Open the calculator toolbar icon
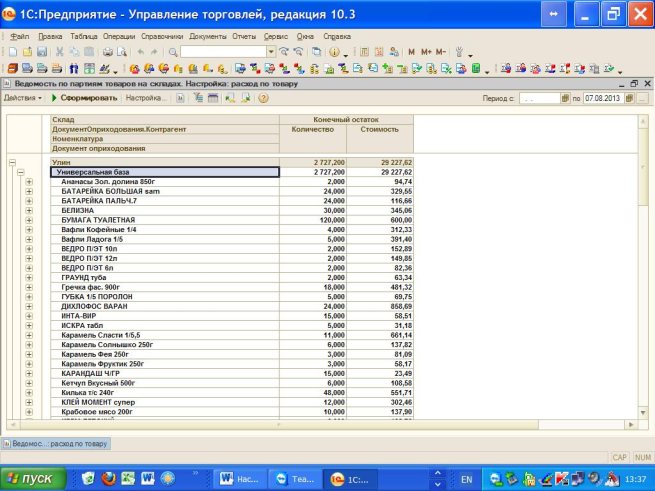The height and width of the screenshot is (491, 655). click(364, 52)
